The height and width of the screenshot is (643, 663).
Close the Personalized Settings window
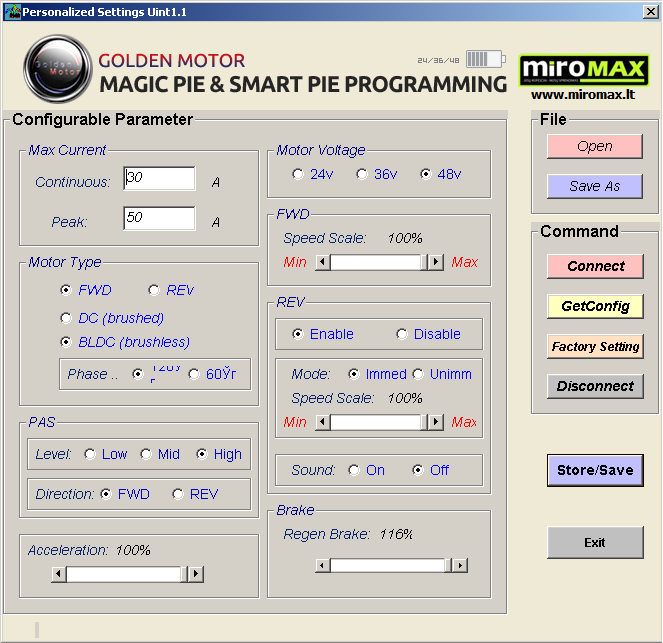coord(649,11)
